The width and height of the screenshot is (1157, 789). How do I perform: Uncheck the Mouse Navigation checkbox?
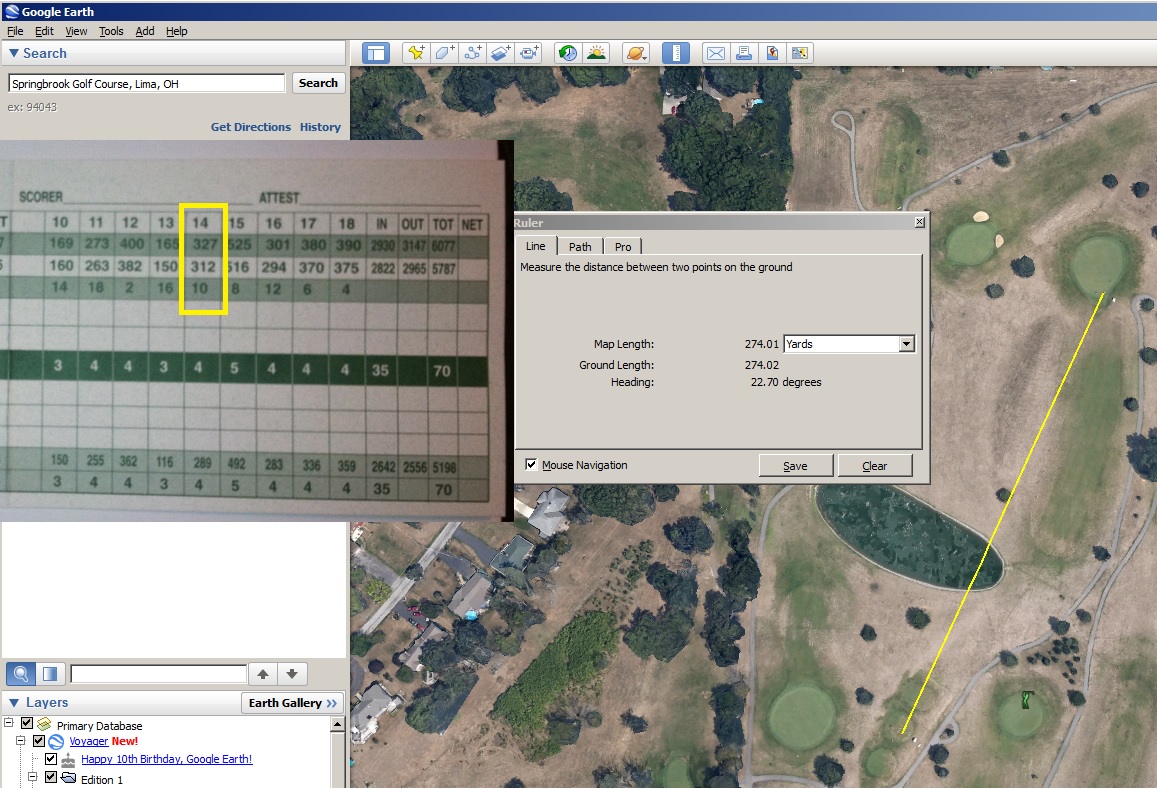click(x=531, y=465)
